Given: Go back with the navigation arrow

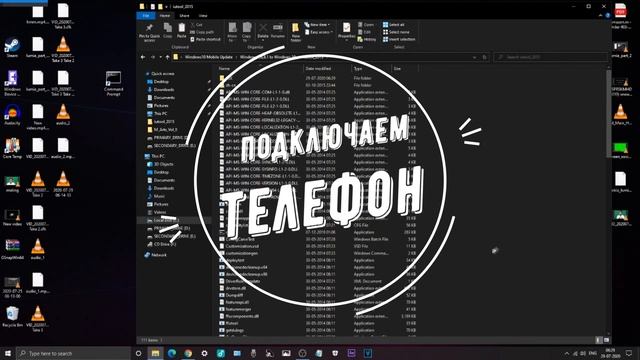Looking at the screenshot, I should click(x=143, y=57).
